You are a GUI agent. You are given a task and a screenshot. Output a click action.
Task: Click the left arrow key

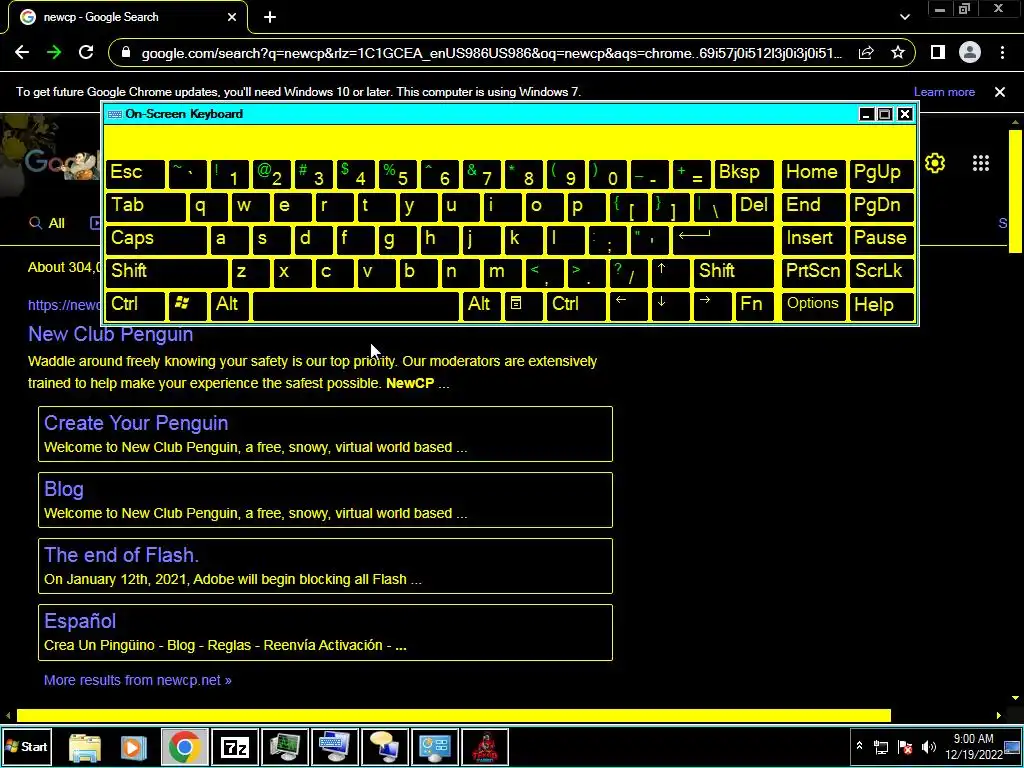628,305
